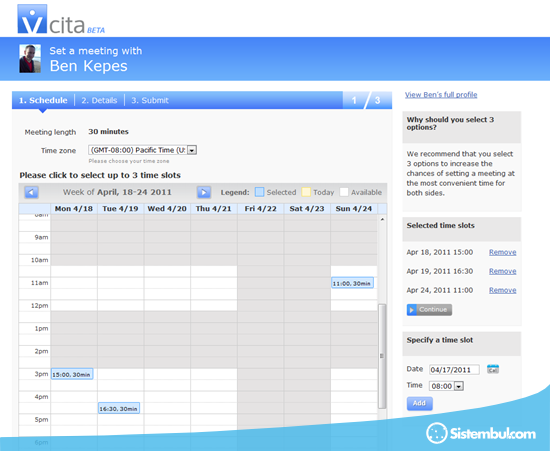Open View Ben's full profile link

tap(441, 95)
